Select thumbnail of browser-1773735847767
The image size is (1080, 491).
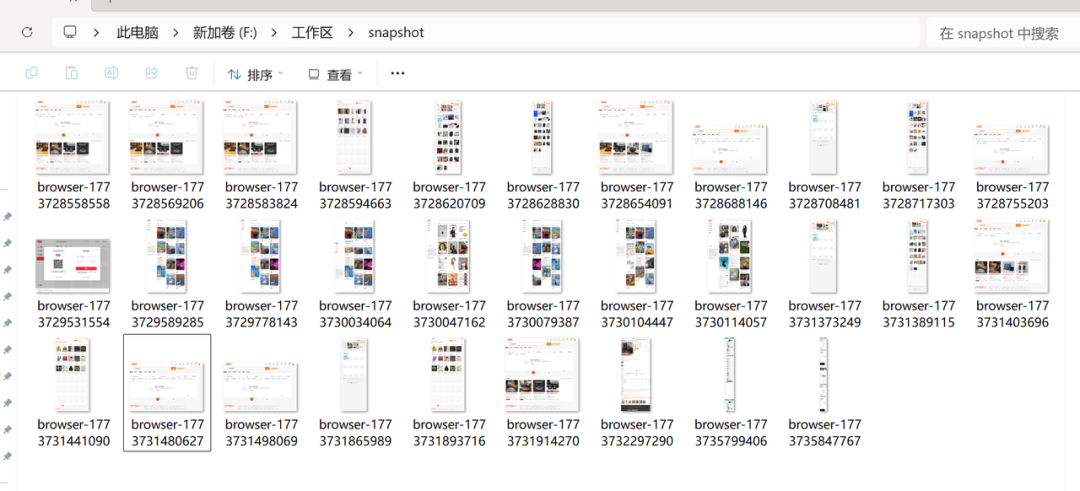tap(824, 375)
